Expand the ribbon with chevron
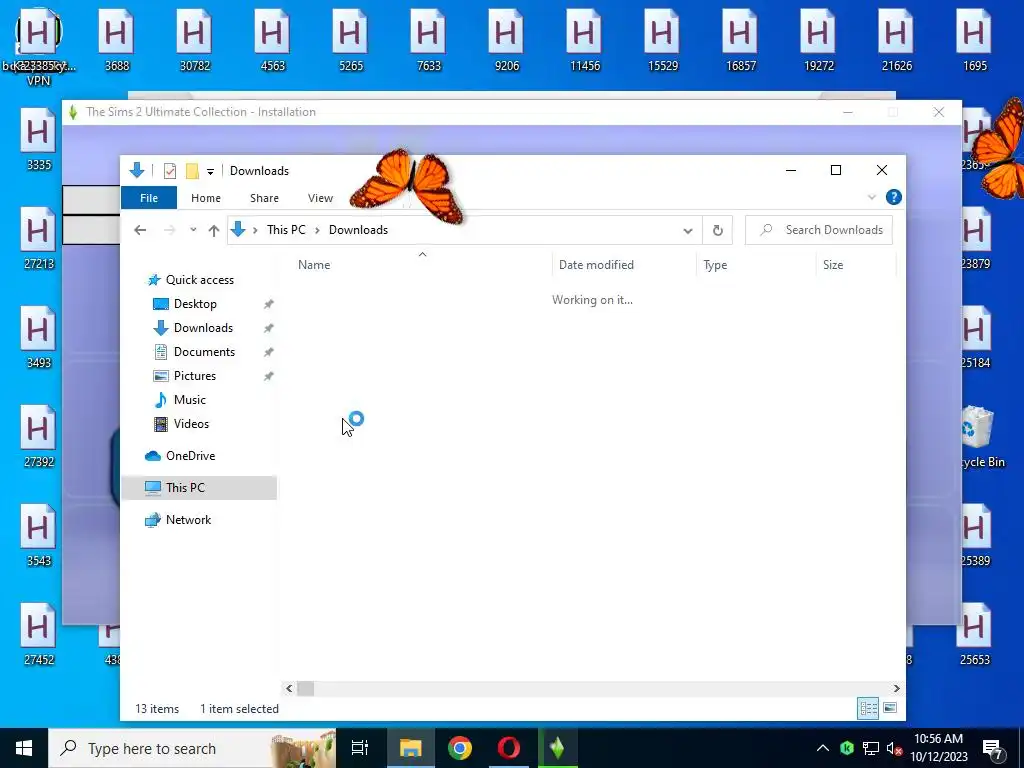 click(x=871, y=197)
